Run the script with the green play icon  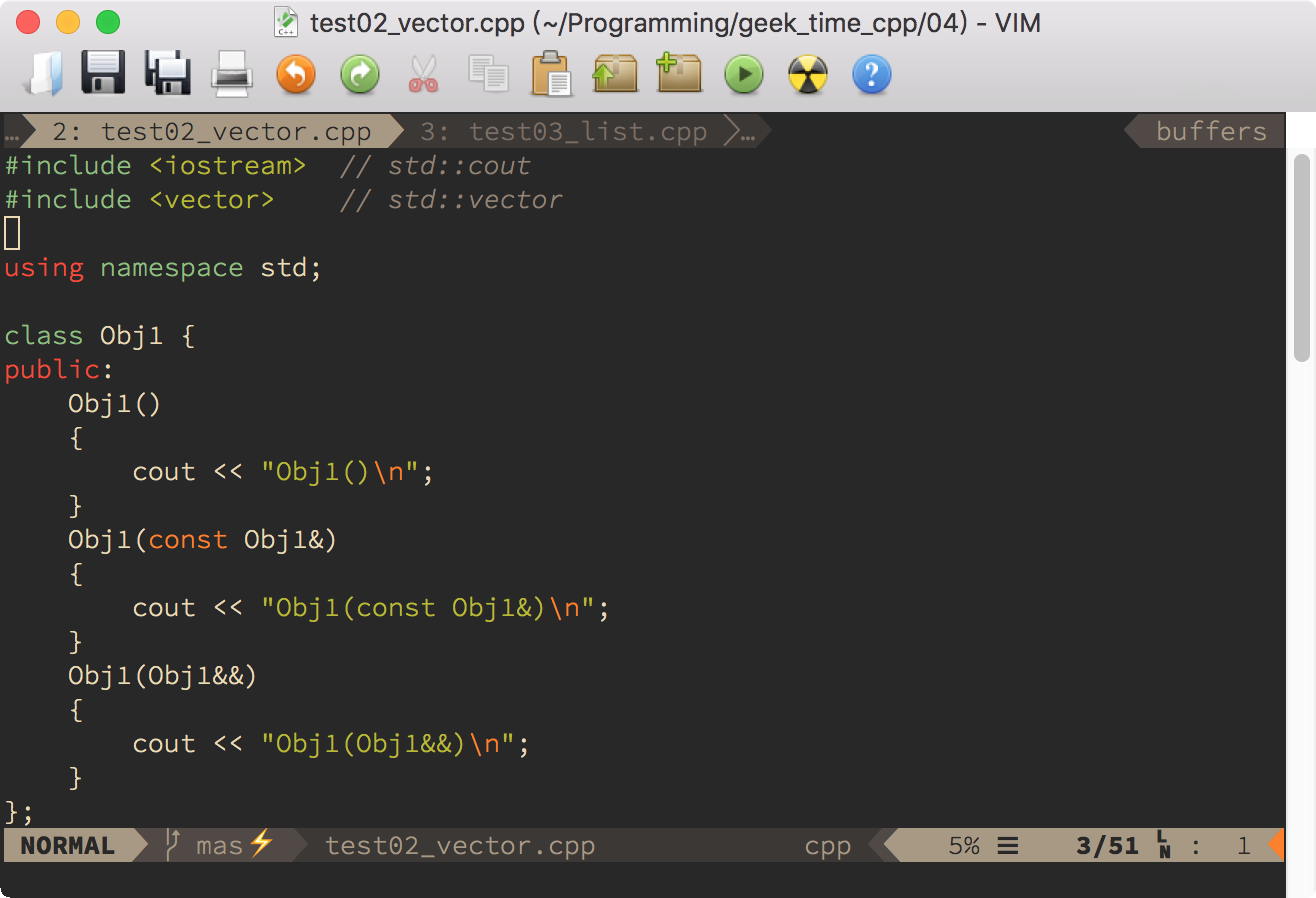pos(743,74)
